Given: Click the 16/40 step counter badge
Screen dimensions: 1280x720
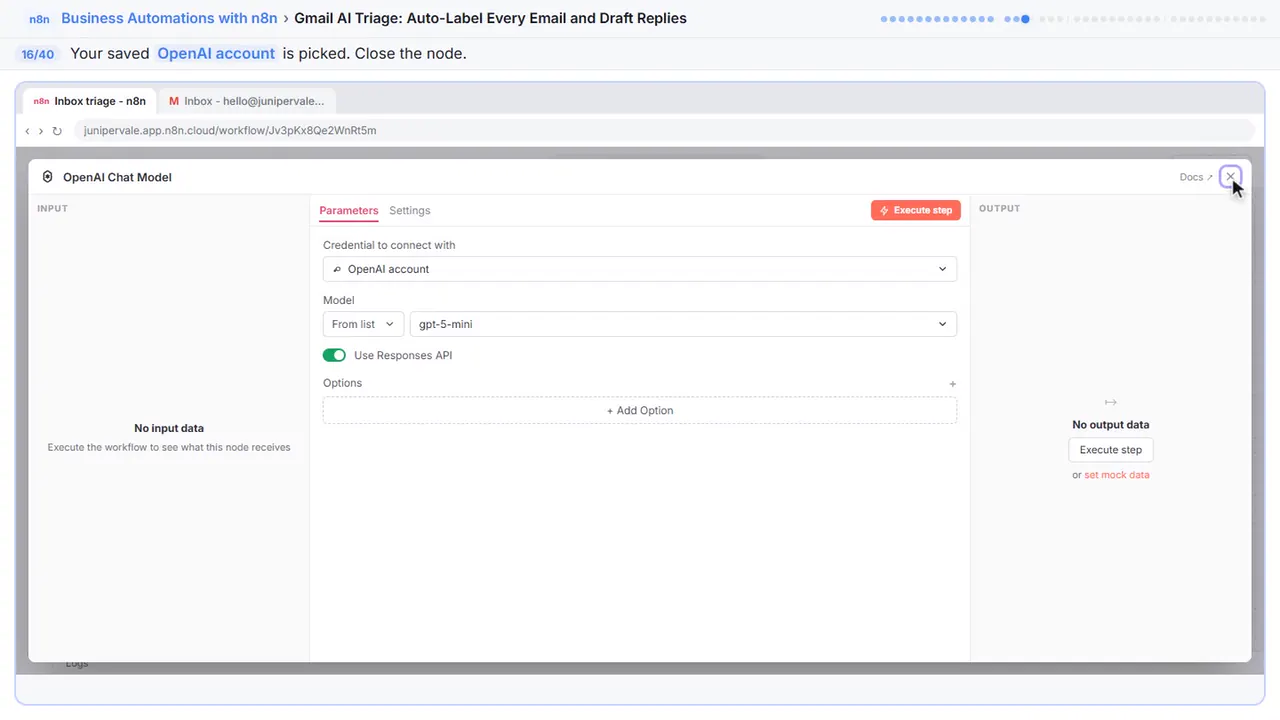Looking at the screenshot, I should [x=38, y=54].
